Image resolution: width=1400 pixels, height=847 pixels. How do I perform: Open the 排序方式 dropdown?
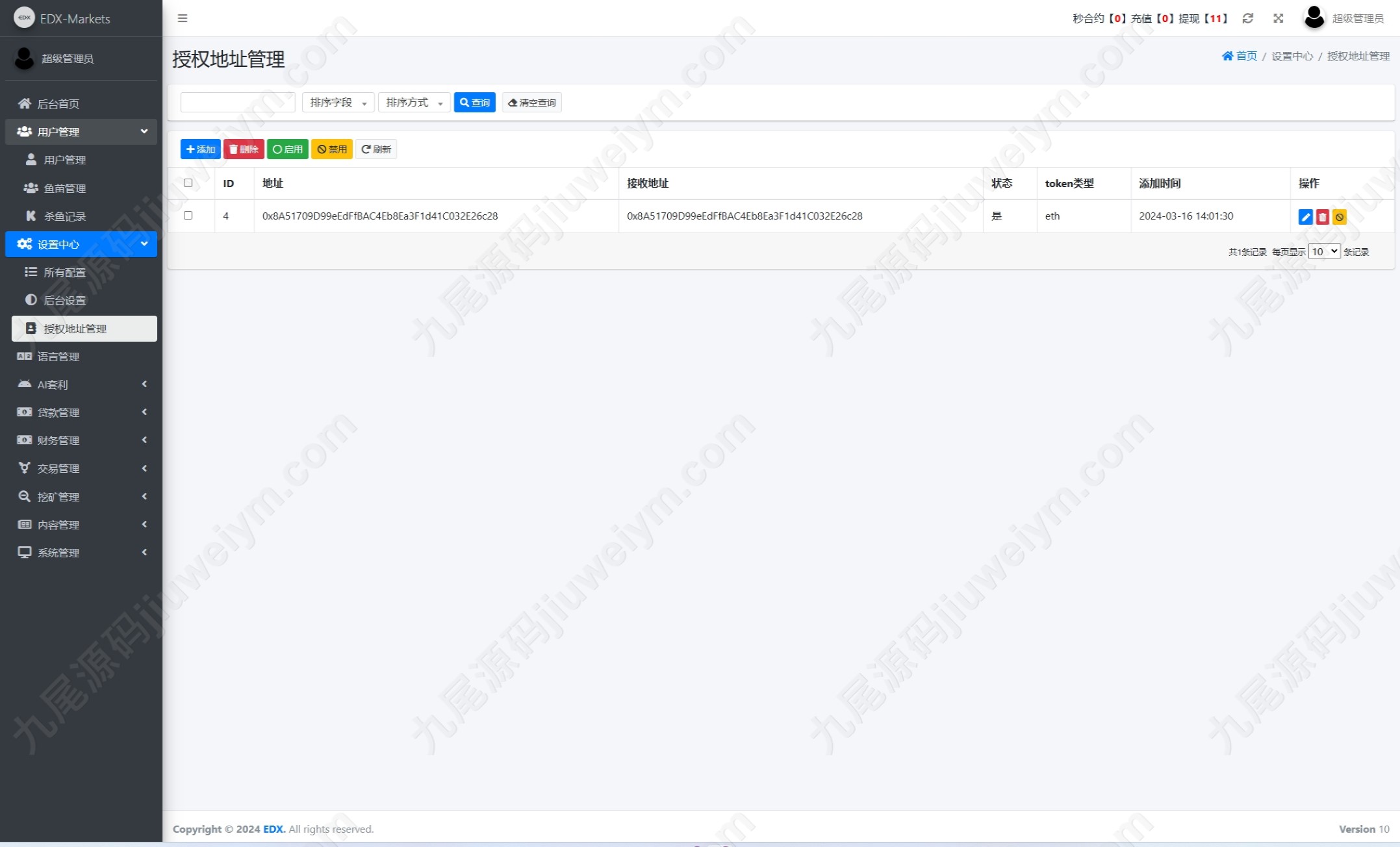[x=414, y=103]
